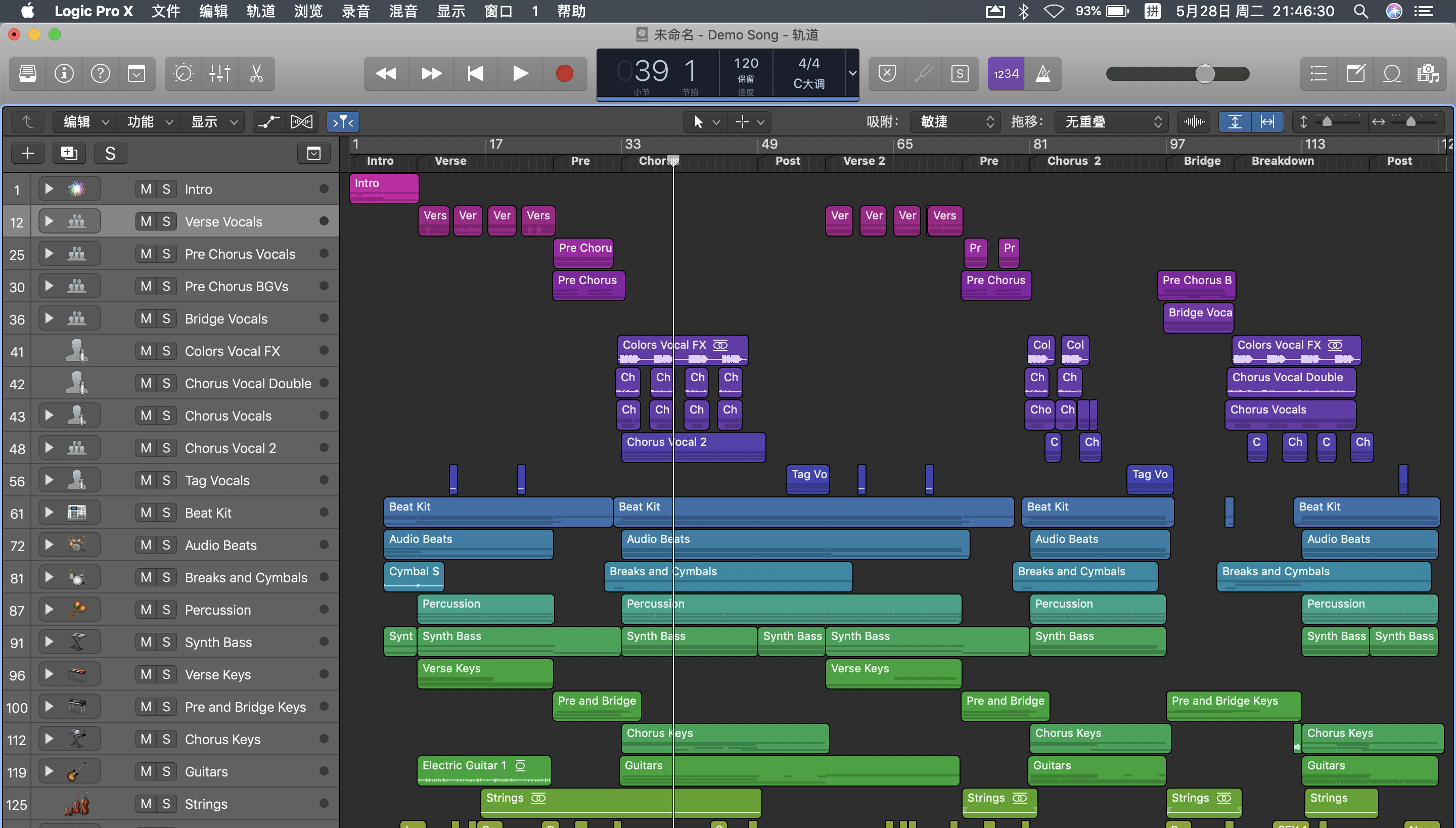
Task: Click the Breakdown arrangement marker
Action: pos(1283,161)
